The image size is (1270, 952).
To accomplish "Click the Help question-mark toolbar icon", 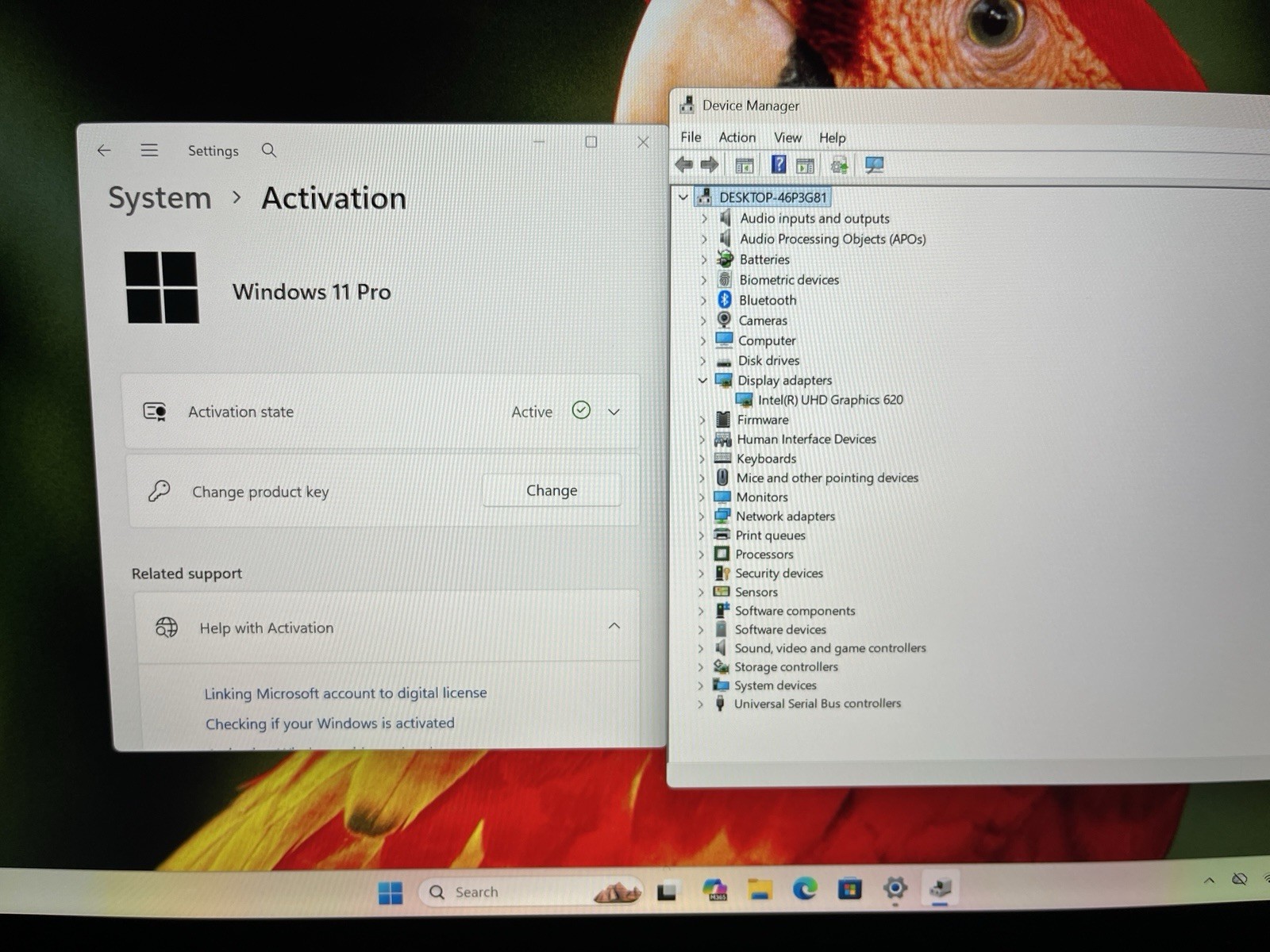I will [x=779, y=164].
